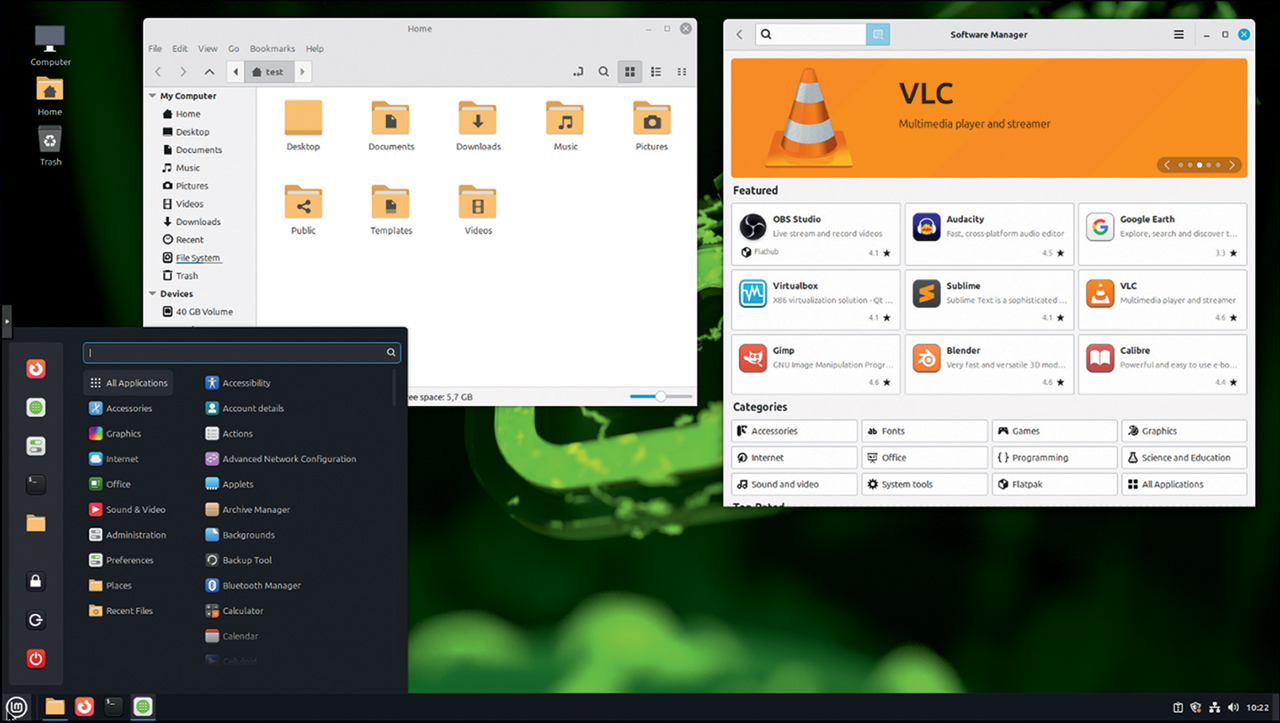Collapse the My Computer sidebar section

pos(152,96)
